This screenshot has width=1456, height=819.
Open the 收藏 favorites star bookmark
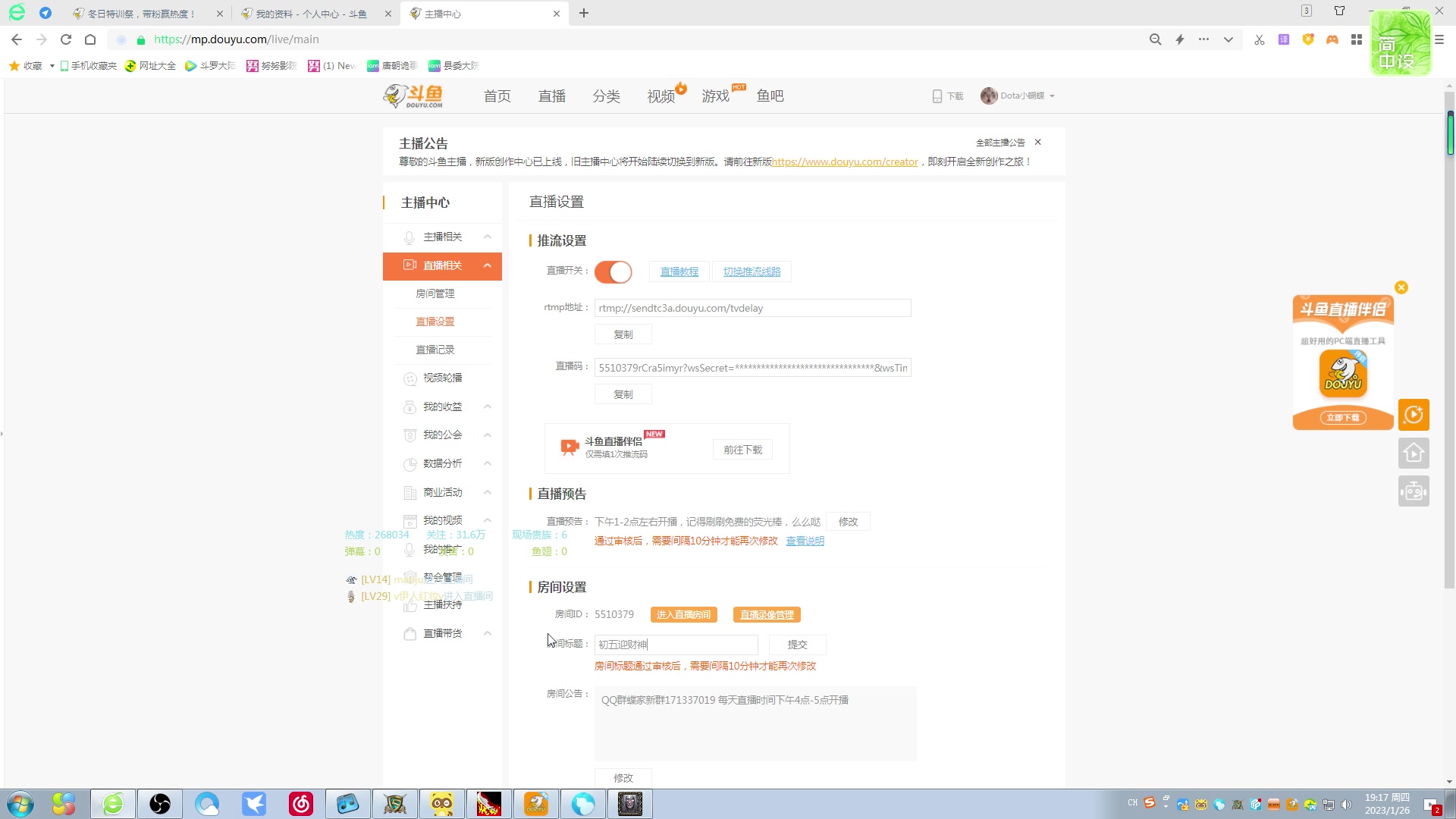[x=26, y=66]
